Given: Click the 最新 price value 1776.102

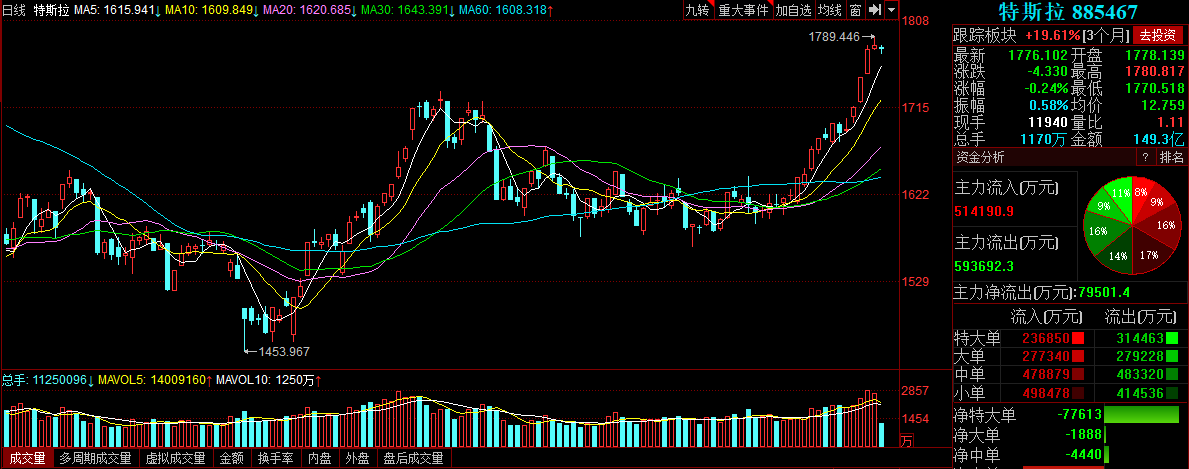Looking at the screenshot, I should point(1038,55).
